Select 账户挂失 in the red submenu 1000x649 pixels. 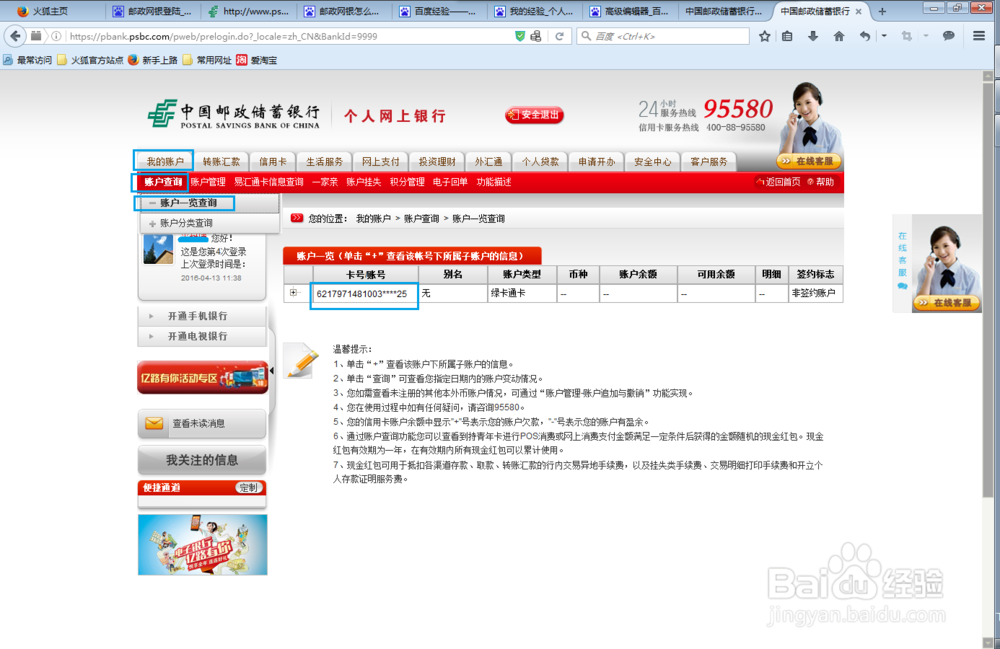click(364, 182)
